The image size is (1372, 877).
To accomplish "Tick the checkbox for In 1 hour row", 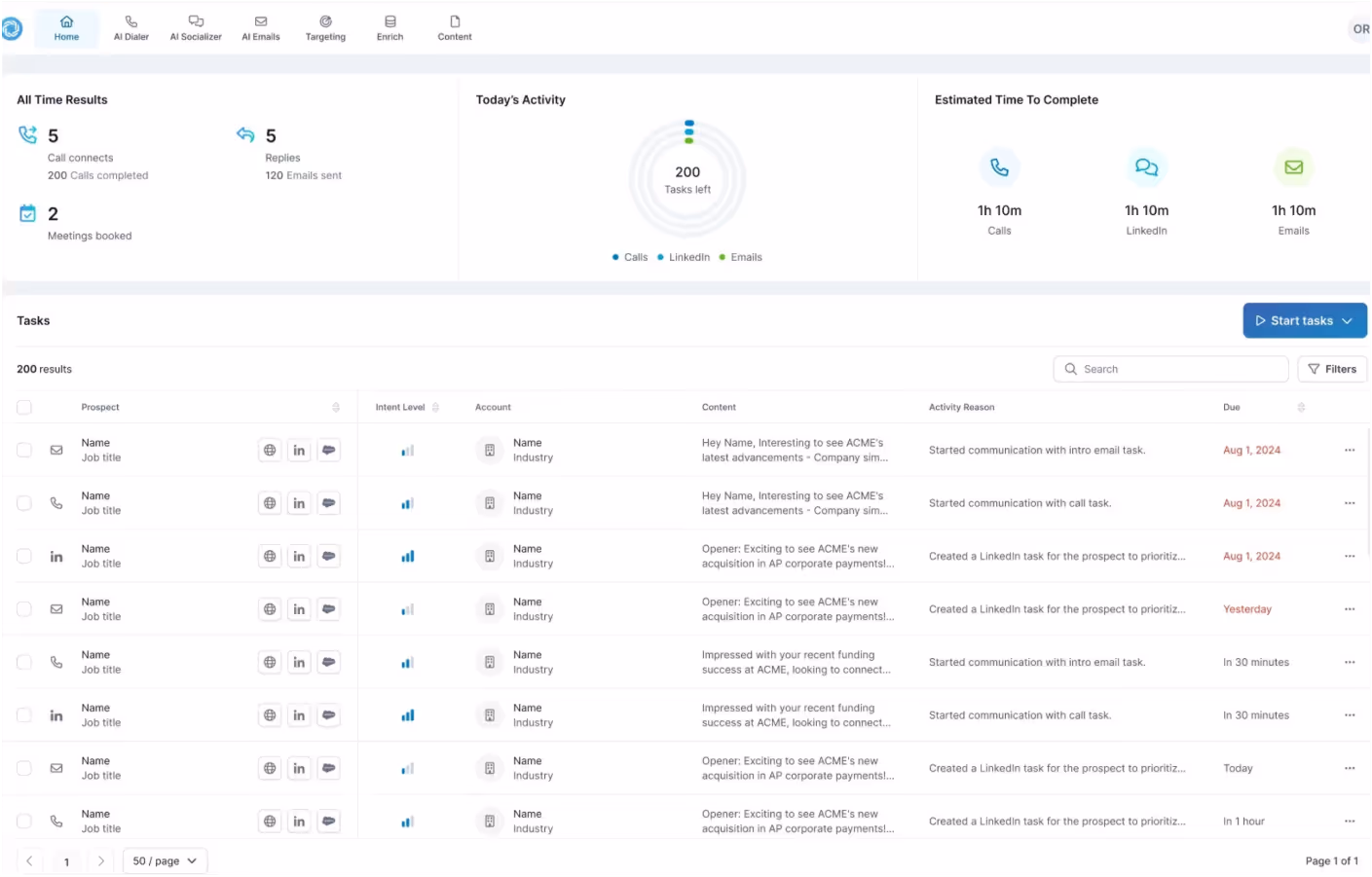I will [24, 822].
